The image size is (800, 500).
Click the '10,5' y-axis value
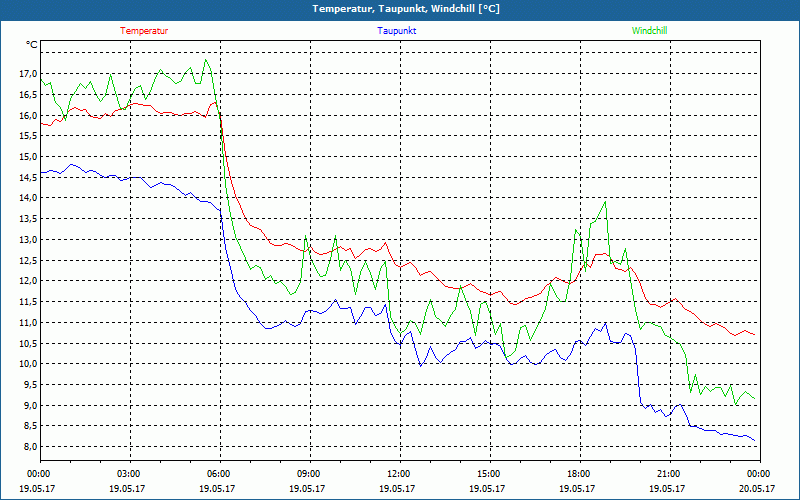click(x=28, y=343)
